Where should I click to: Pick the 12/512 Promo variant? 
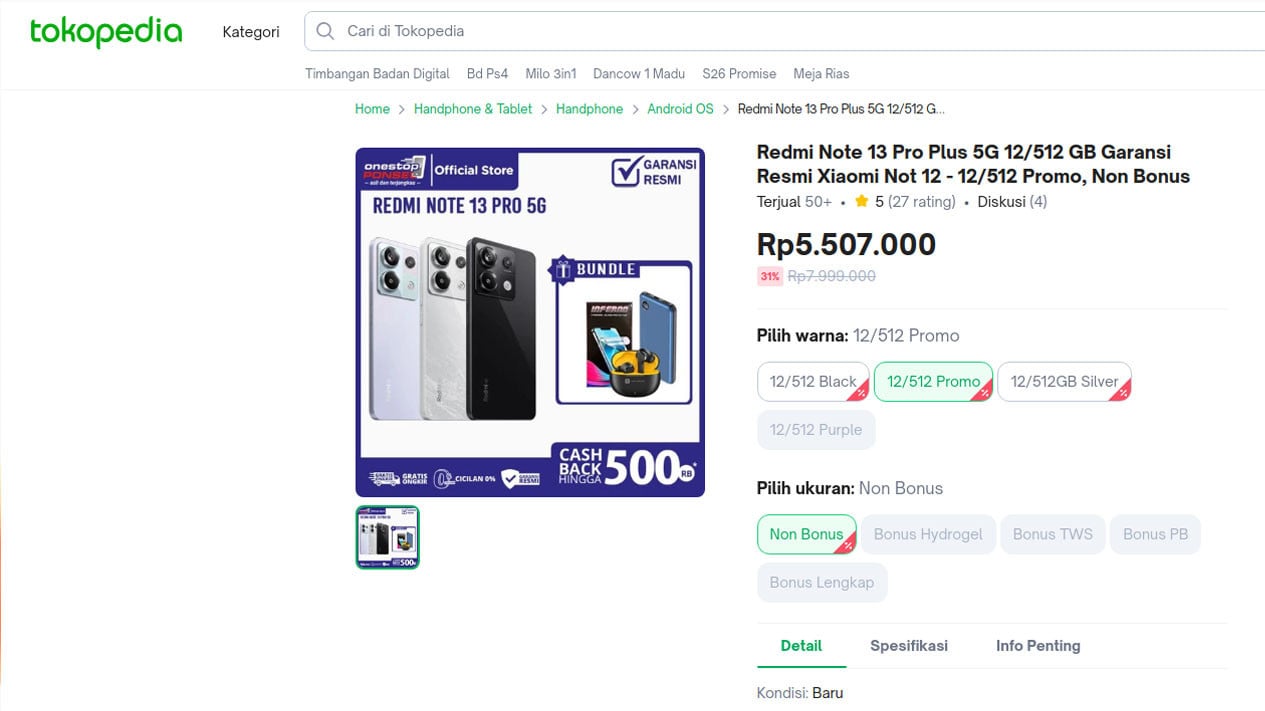click(933, 381)
